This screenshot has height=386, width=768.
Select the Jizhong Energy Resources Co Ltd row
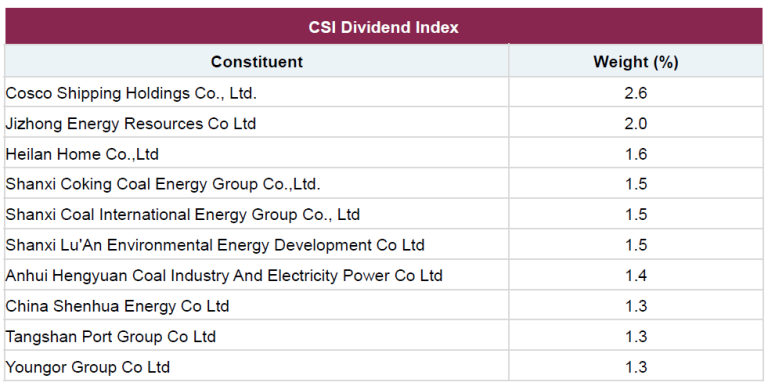pos(384,123)
